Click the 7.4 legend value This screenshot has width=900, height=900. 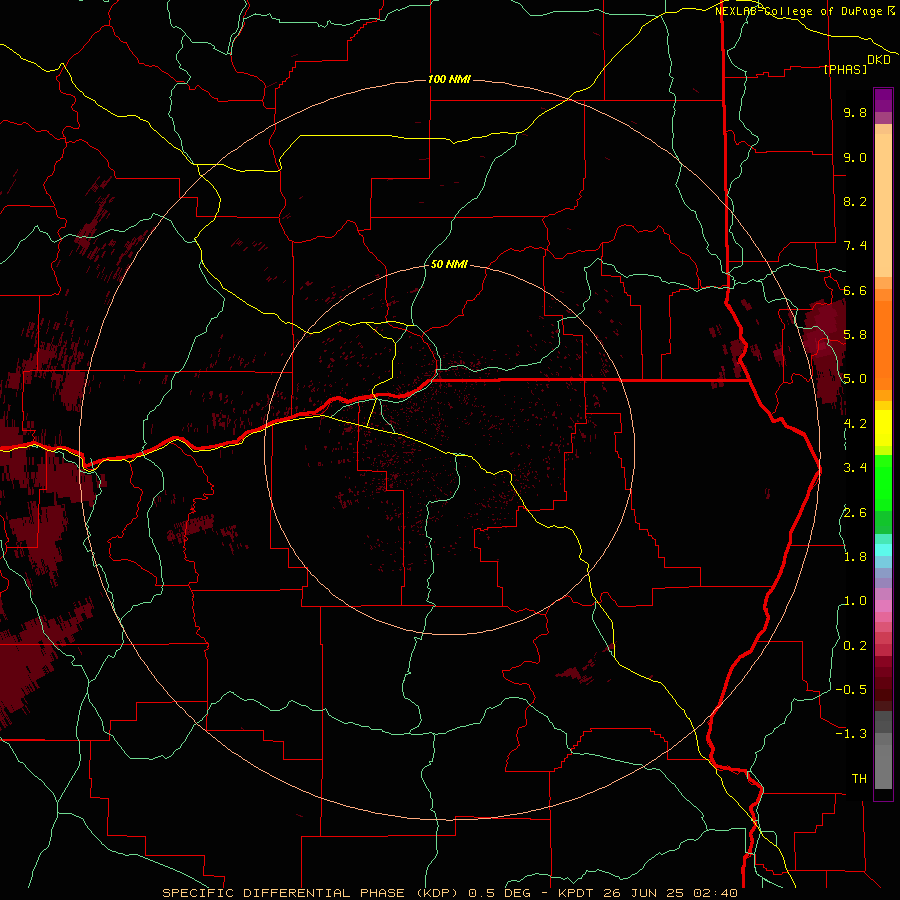(855, 246)
